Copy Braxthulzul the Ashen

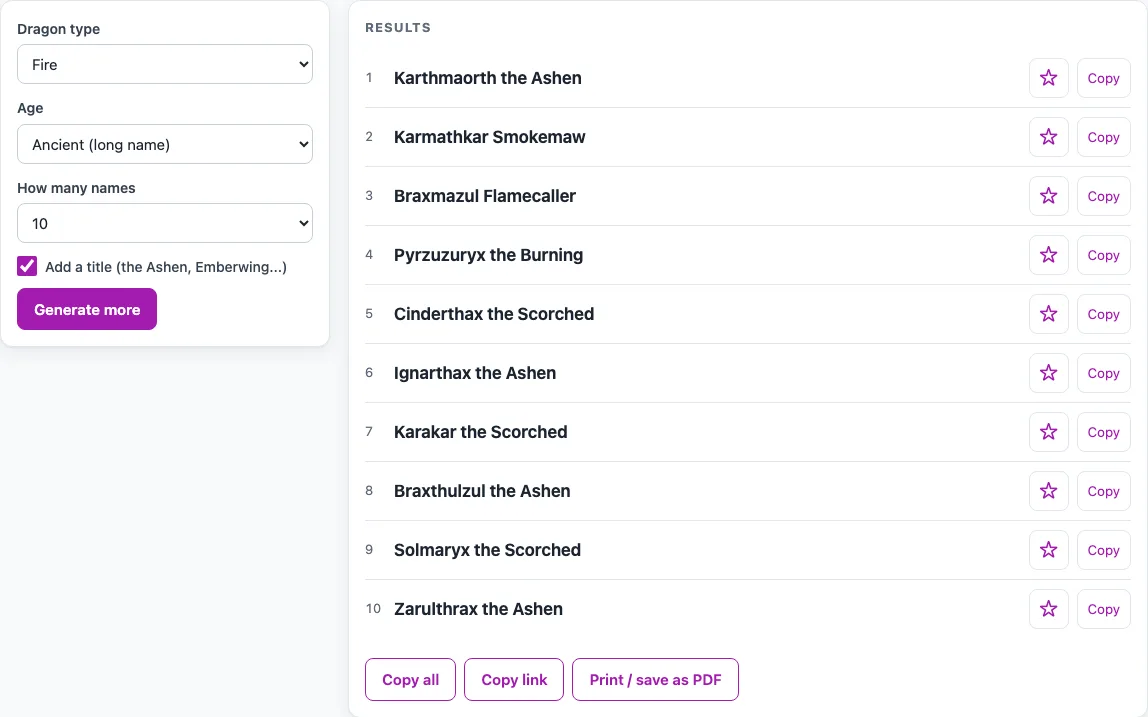1103,491
